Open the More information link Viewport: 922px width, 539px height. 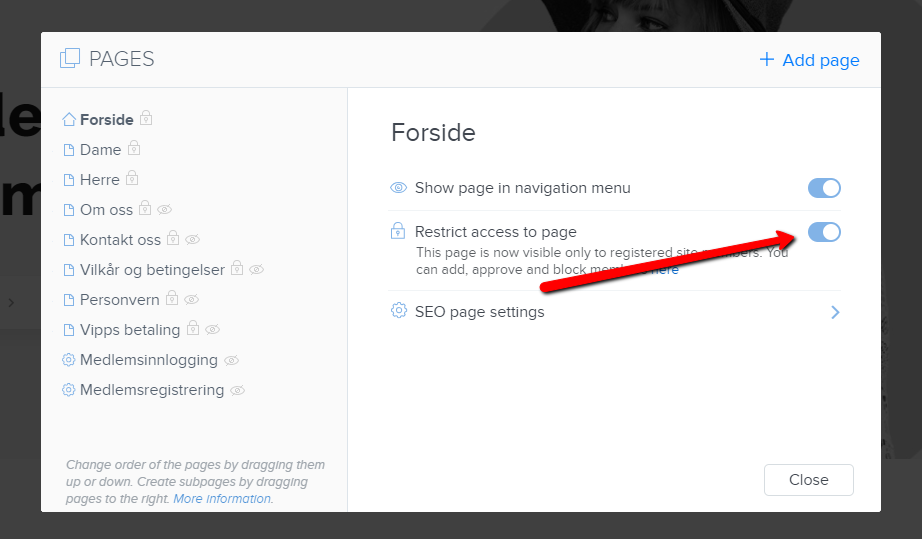click(x=223, y=498)
